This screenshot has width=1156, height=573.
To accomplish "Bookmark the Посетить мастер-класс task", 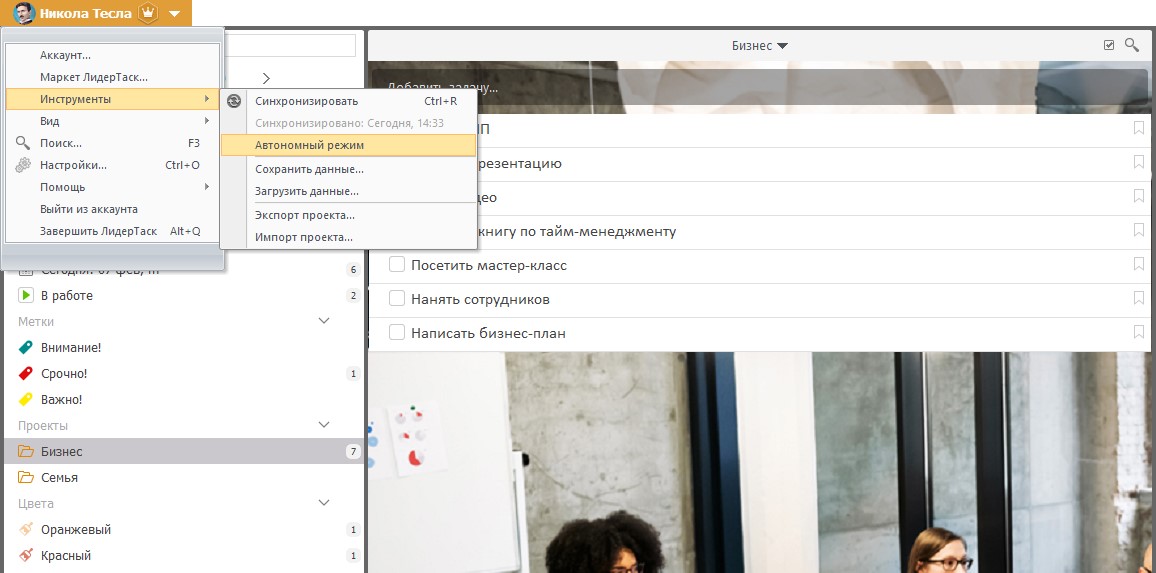I will pos(1139,264).
